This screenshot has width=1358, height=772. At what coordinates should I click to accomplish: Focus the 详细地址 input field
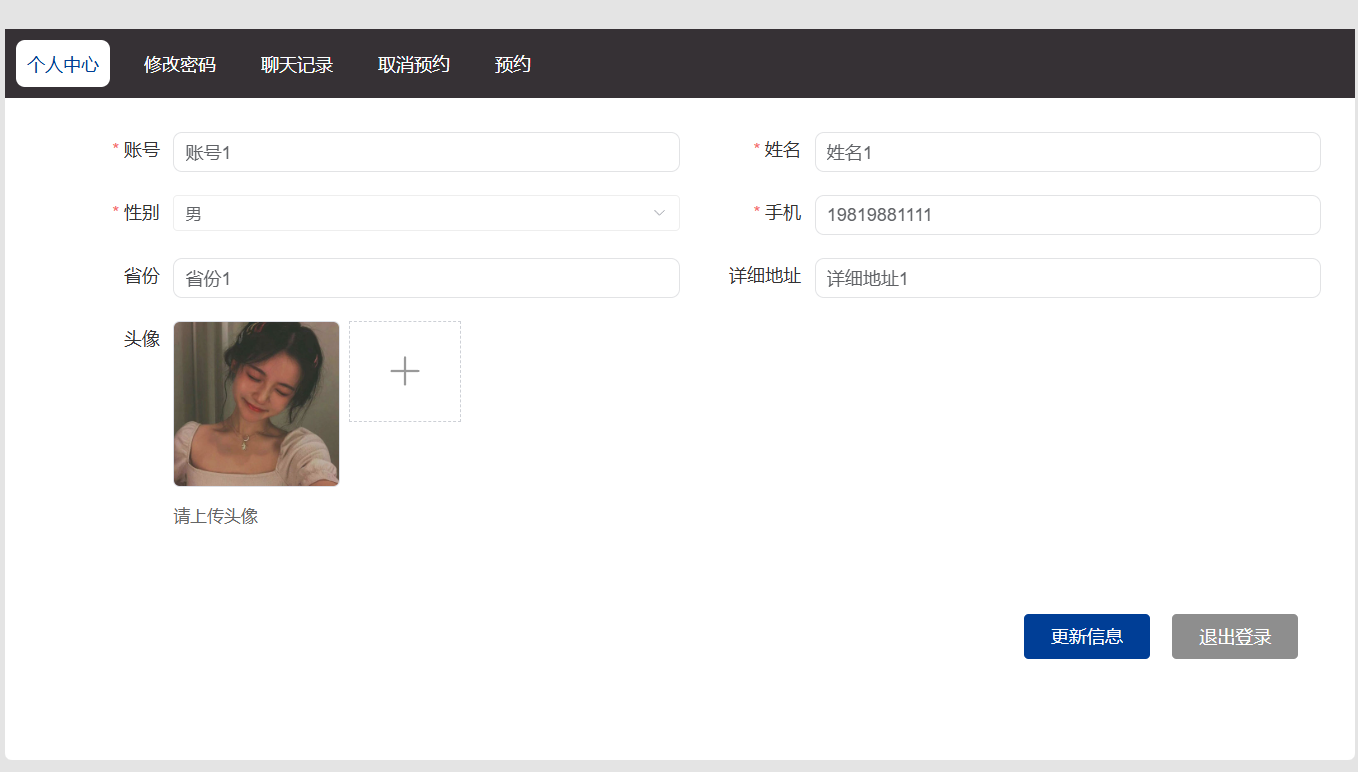point(1067,278)
